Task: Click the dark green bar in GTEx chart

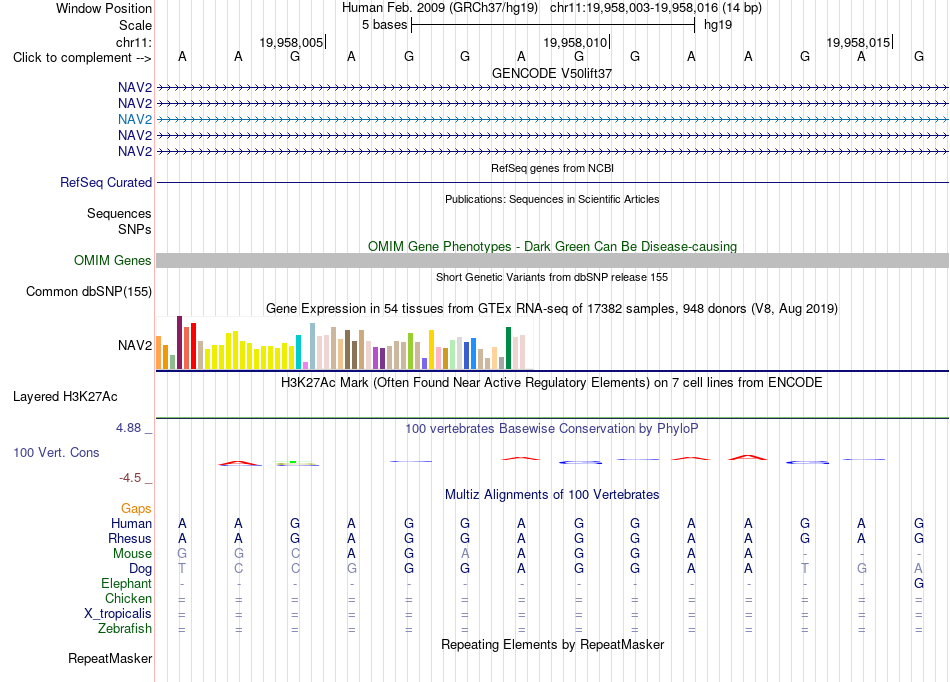Action: point(508,348)
